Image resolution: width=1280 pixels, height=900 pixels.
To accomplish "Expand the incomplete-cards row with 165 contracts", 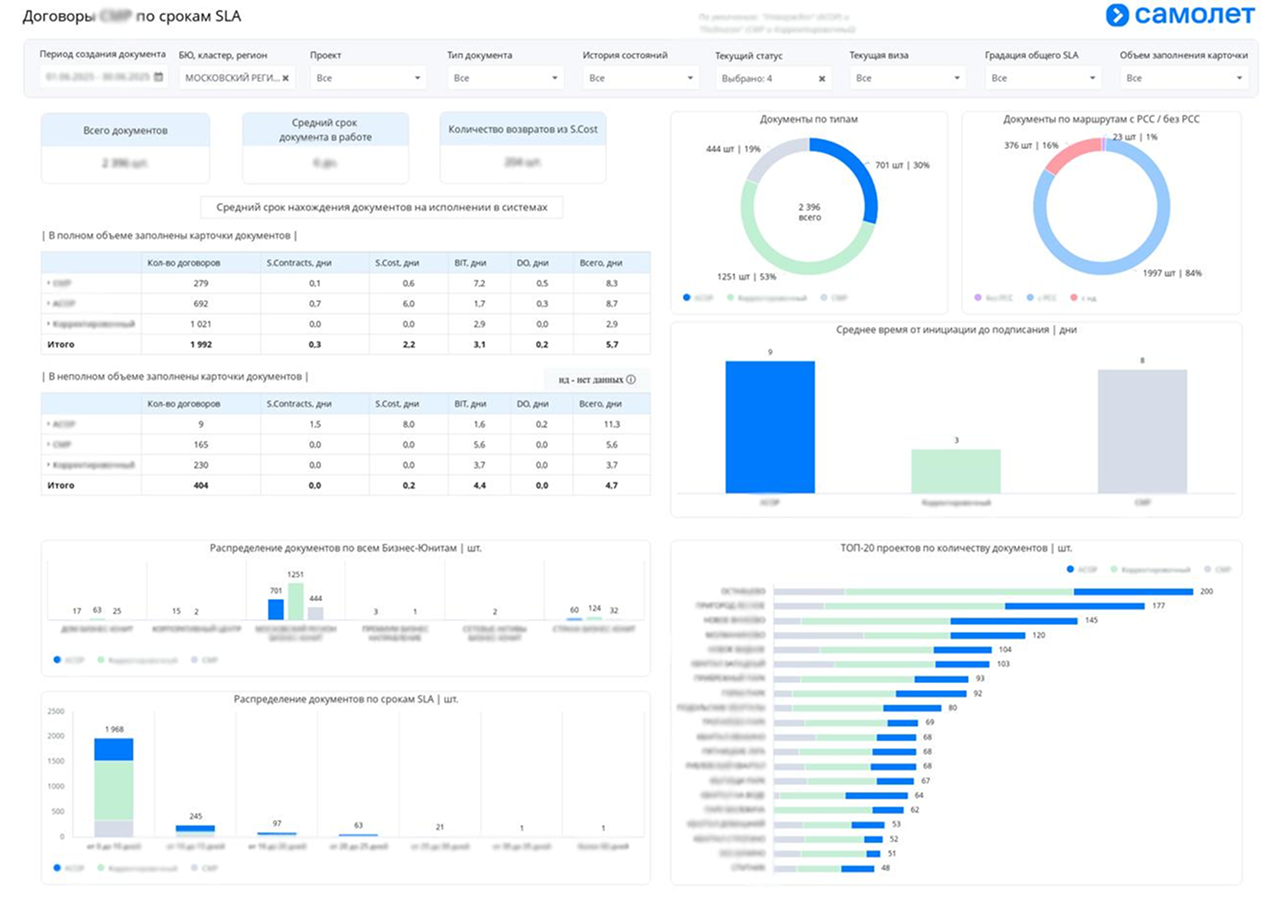I will pos(47,444).
